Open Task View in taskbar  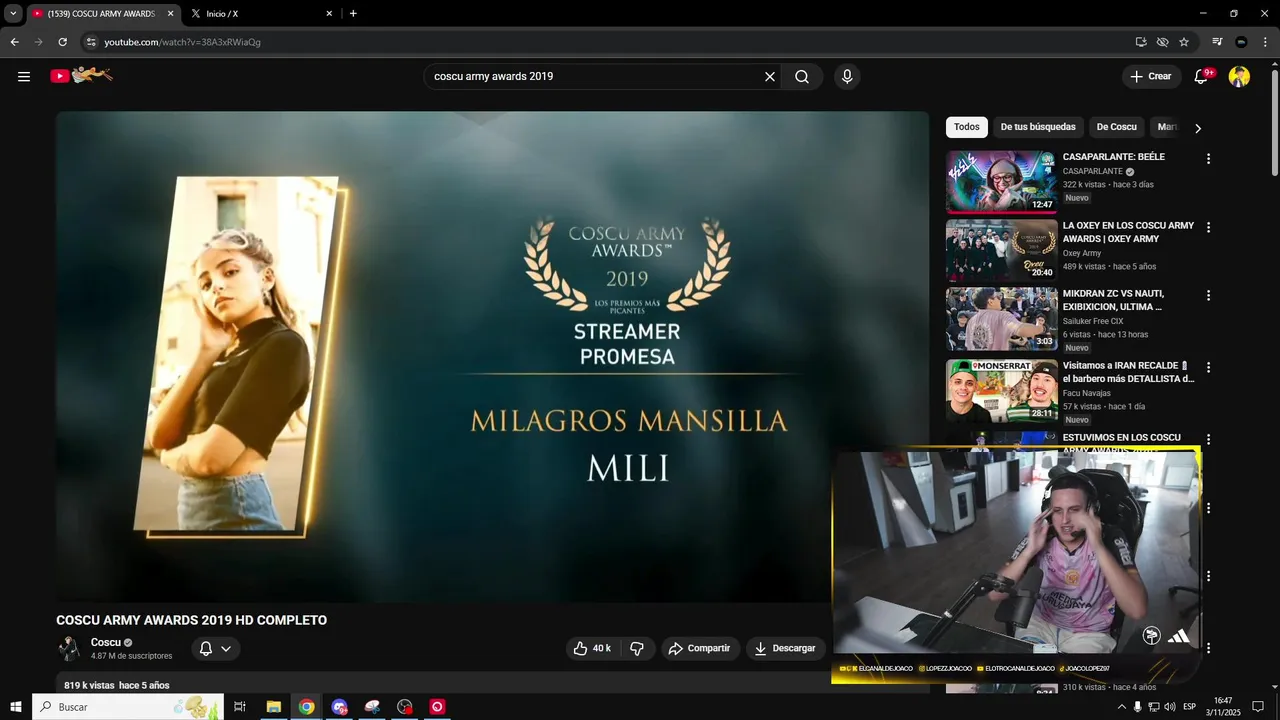coord(240,707)
